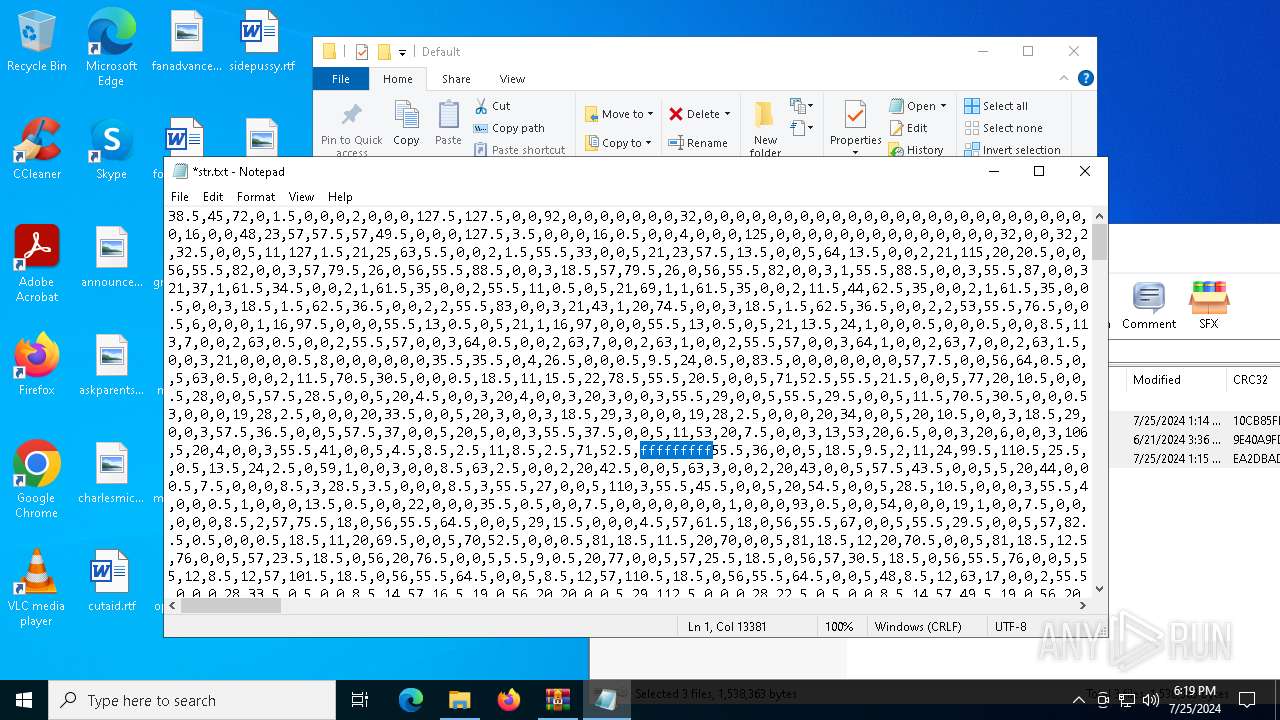Click the Quick Access properties checkmark toggle
This screenshot has height=720, width=1280.
362,52
